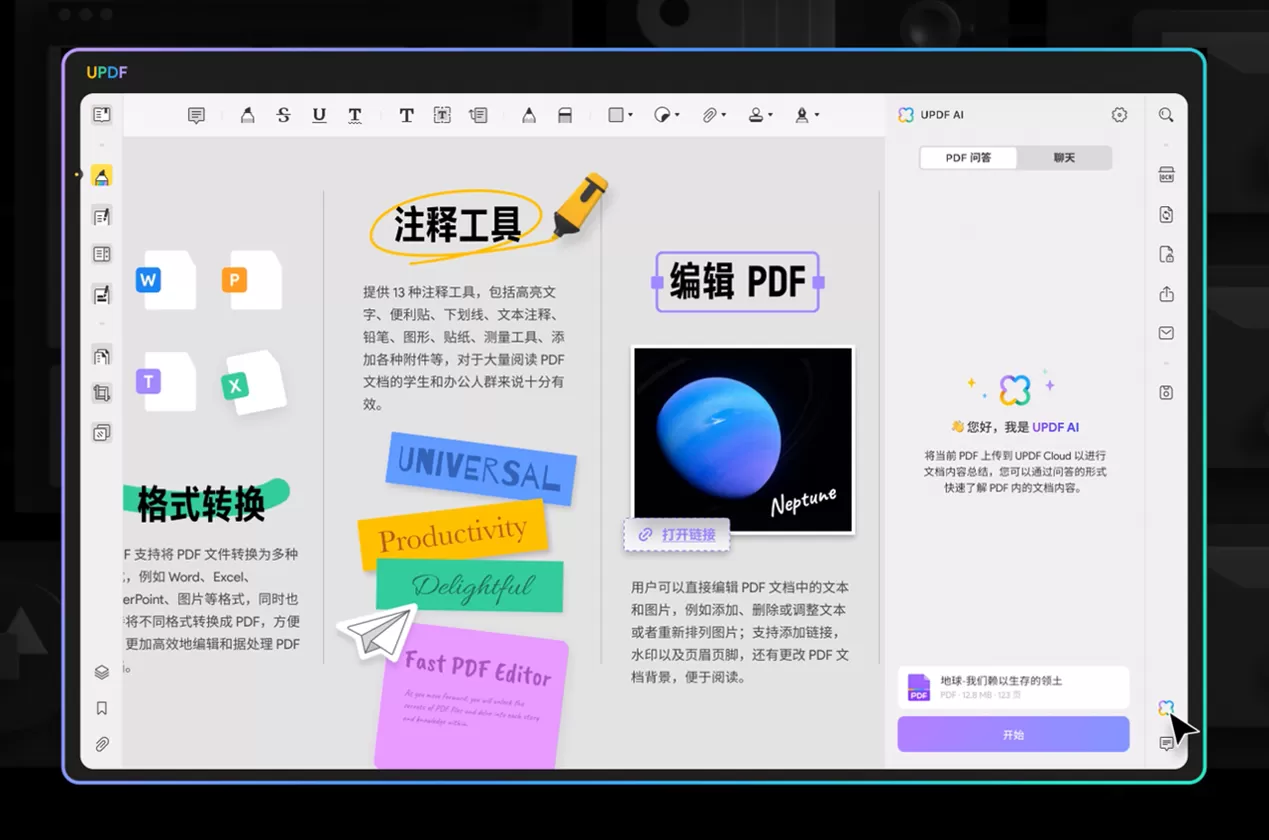Viewport: 1269px width, 840px height.
Task: Switch to the 聊天 tab
Action: click(x=1063, y=157)
